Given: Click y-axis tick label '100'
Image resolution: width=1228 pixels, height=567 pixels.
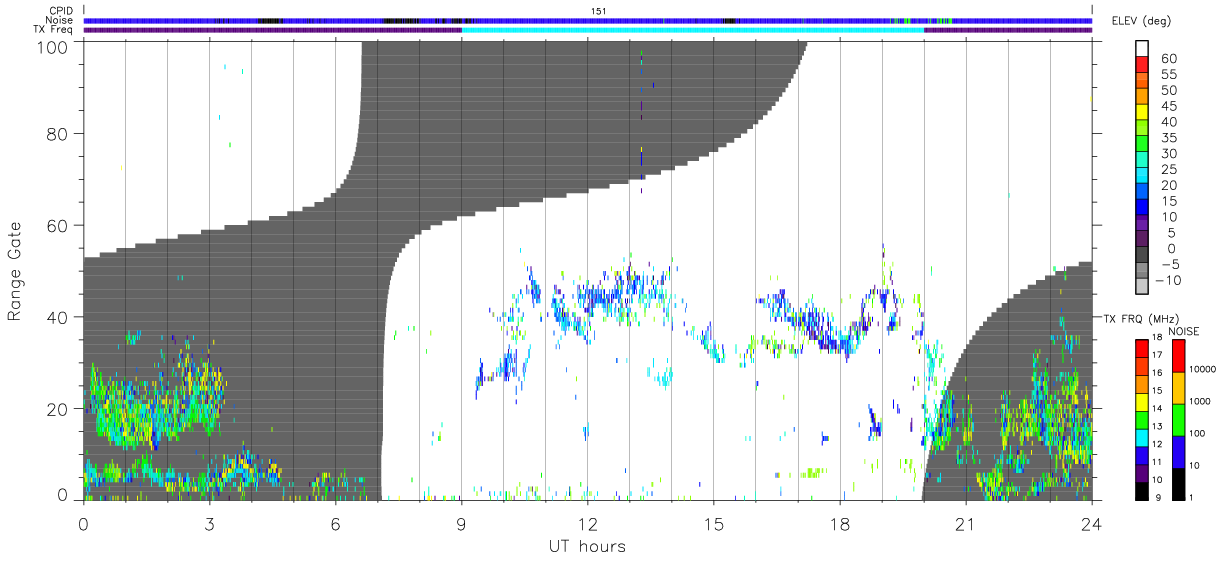Looking at the screenshot, I should tap(54, 47).
